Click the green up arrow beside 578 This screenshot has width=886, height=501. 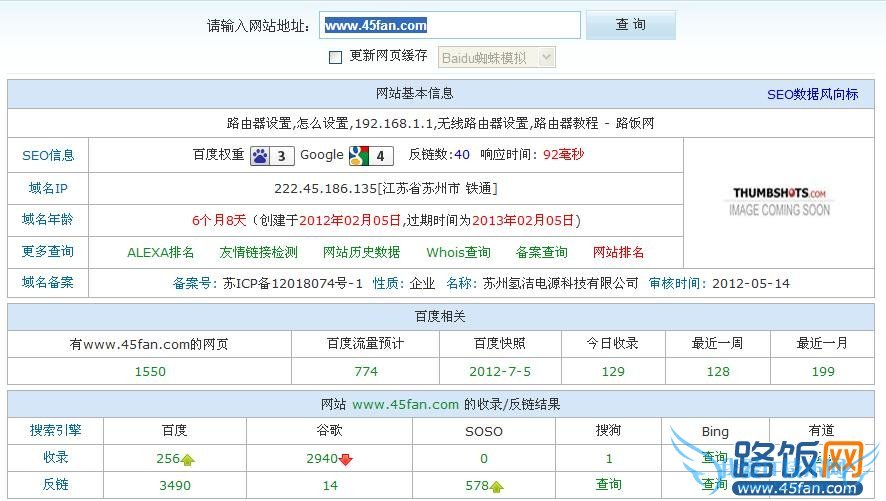point(497,486)
